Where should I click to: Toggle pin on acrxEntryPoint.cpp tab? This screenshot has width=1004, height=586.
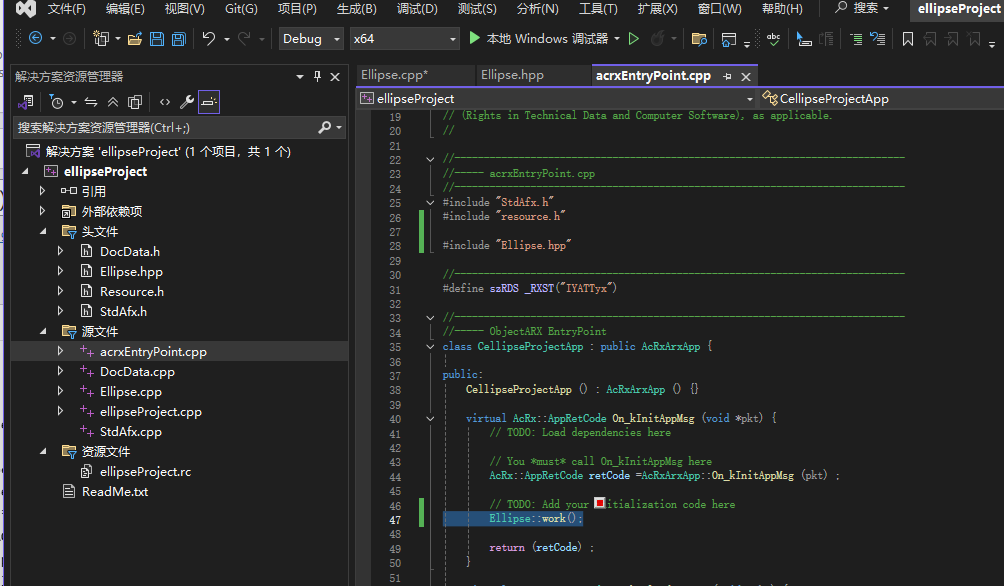728,76
